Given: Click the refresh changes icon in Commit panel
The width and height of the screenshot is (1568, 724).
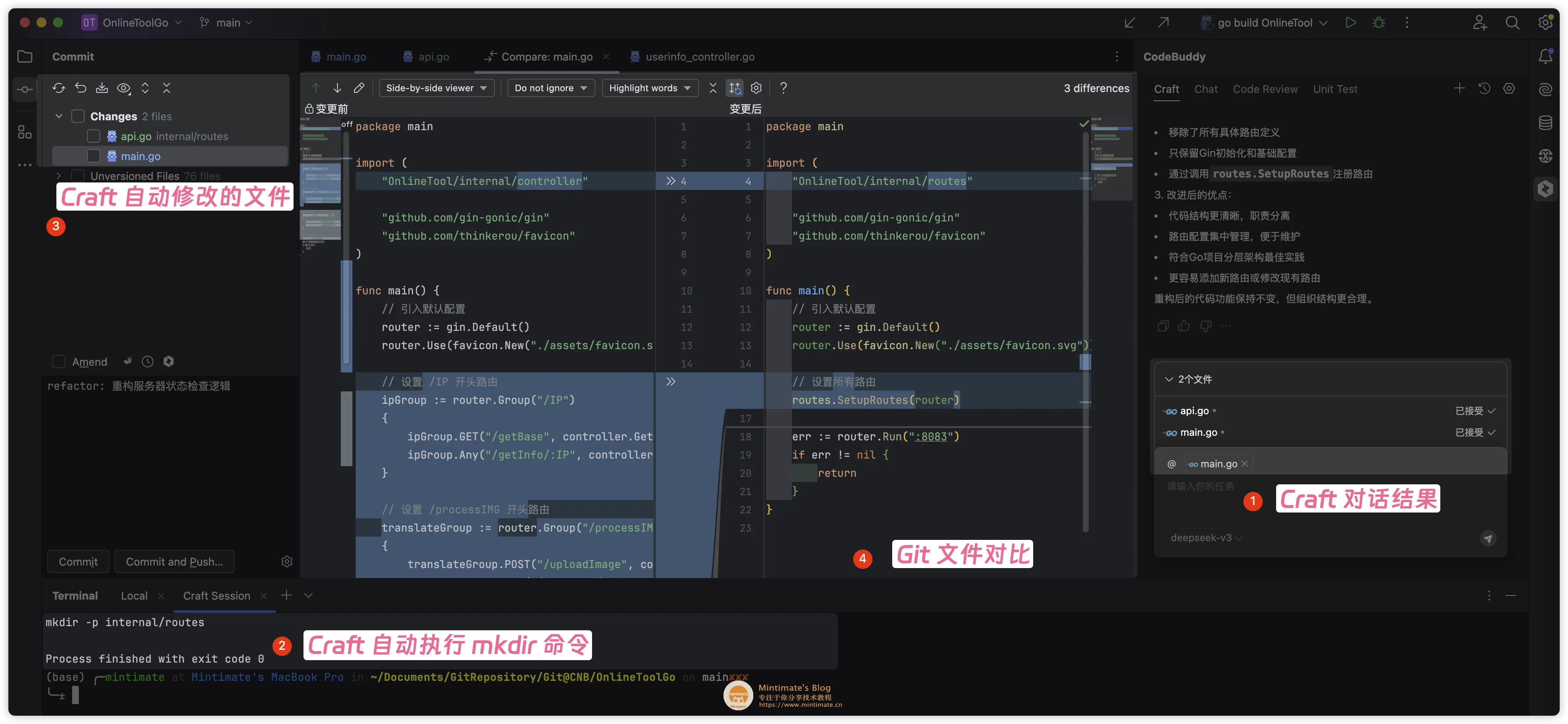Looking at the screenshot, I should tap(58, 87).
